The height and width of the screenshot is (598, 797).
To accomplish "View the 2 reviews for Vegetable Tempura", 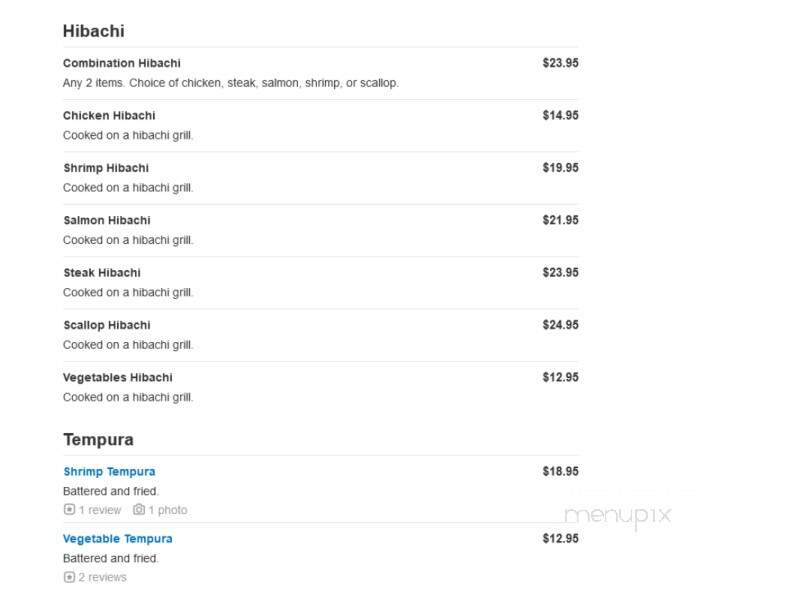I will 103,578.
